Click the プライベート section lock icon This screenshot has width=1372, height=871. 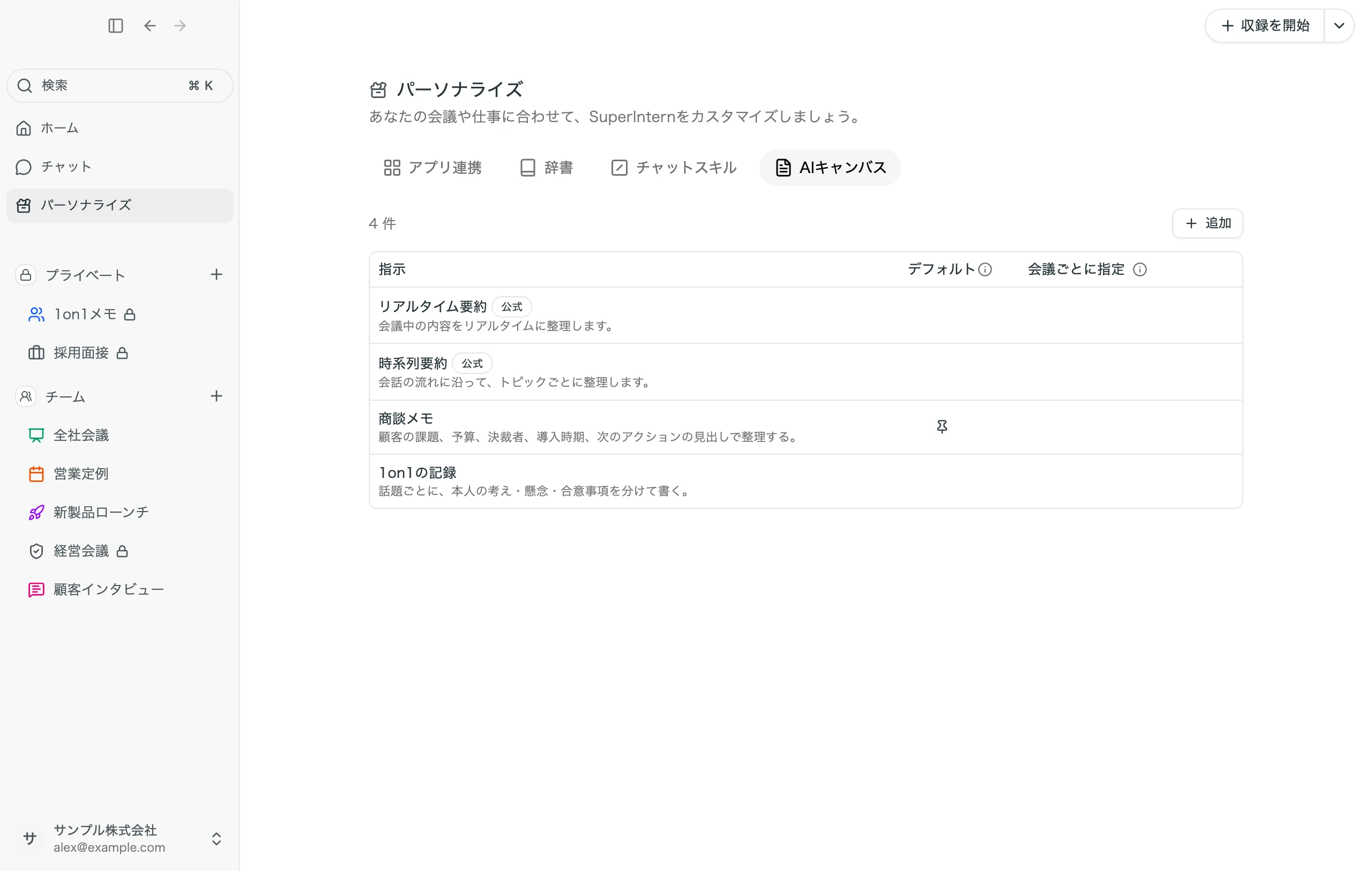pos(26,275)
